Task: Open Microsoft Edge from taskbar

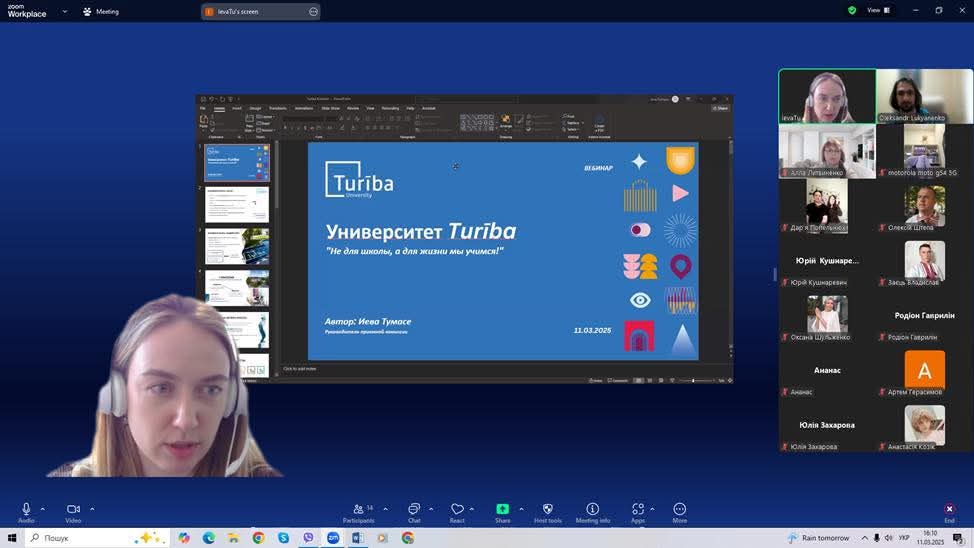Action: [x=209, y=537]
